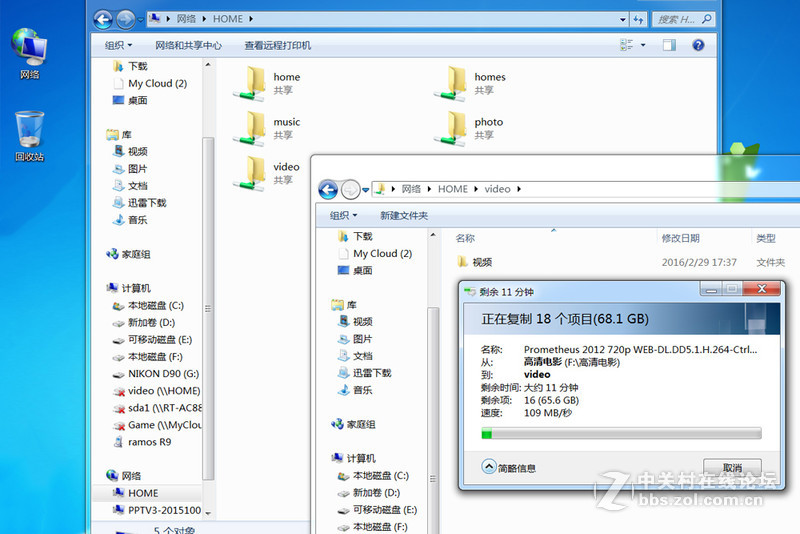
Task: Select 下载 in HOME window sidebar
Action: point(130,66)
